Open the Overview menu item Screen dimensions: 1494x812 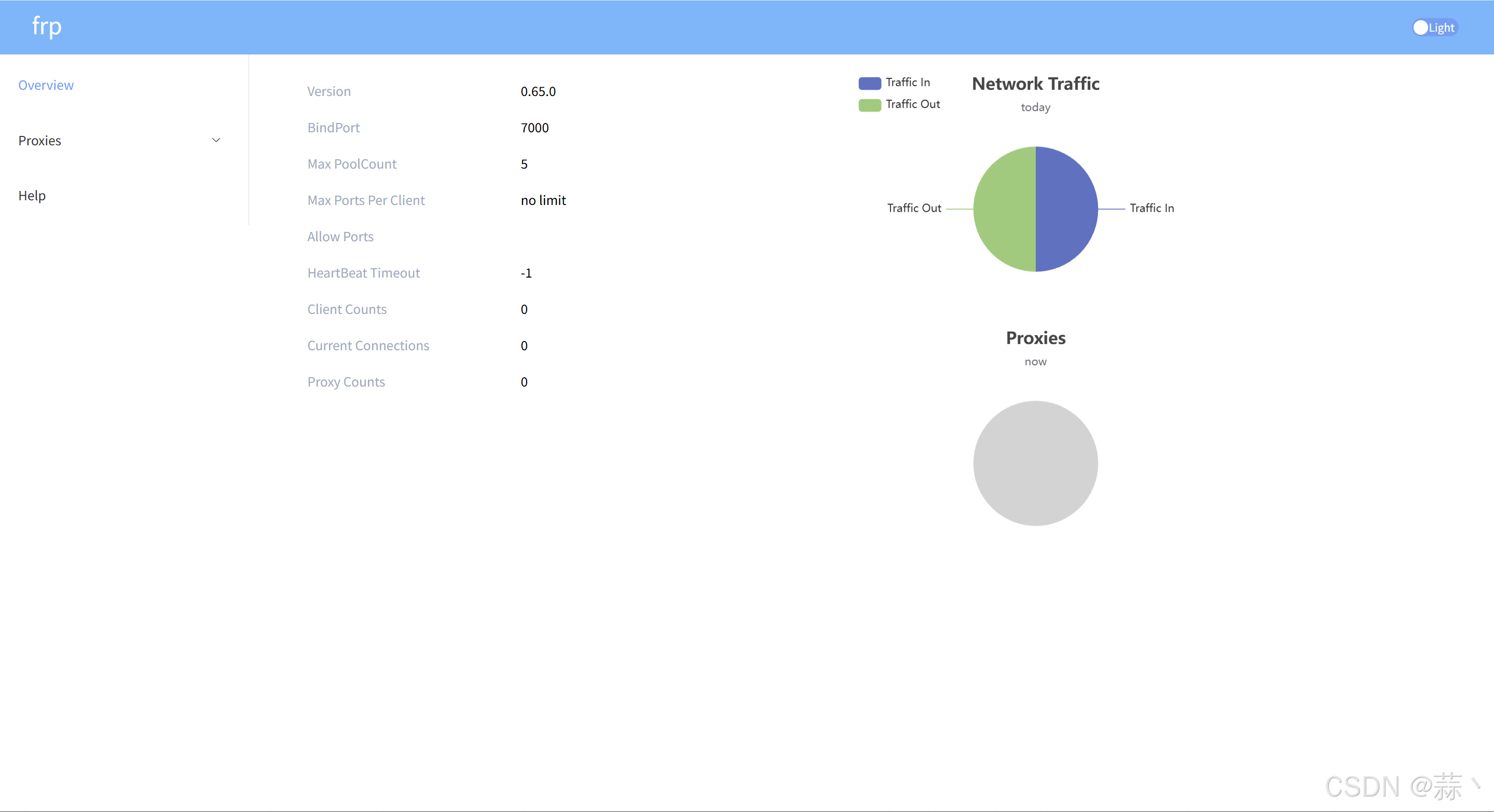tap(46, 85)
